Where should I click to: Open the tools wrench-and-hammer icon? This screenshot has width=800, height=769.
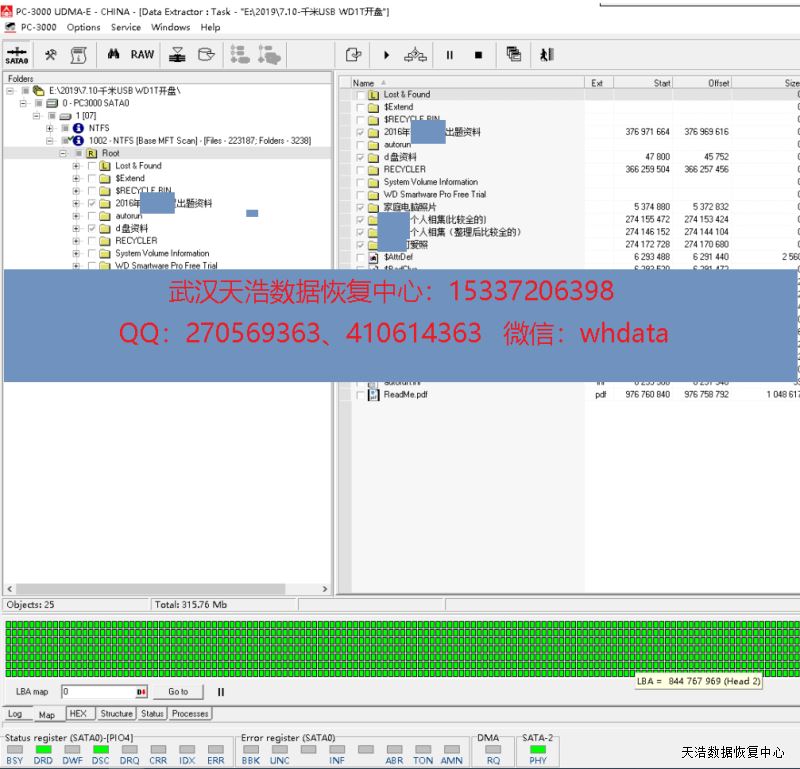point(50,54)
